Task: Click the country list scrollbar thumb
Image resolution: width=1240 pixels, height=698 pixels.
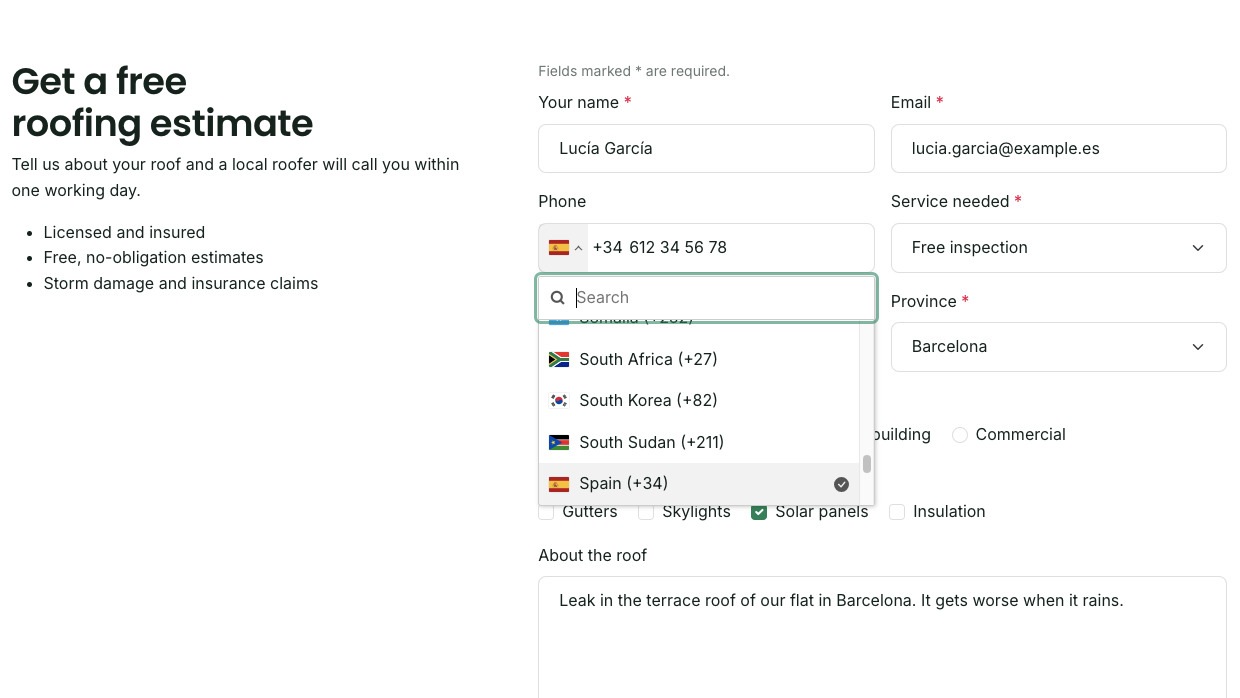Action: (867, 464)
